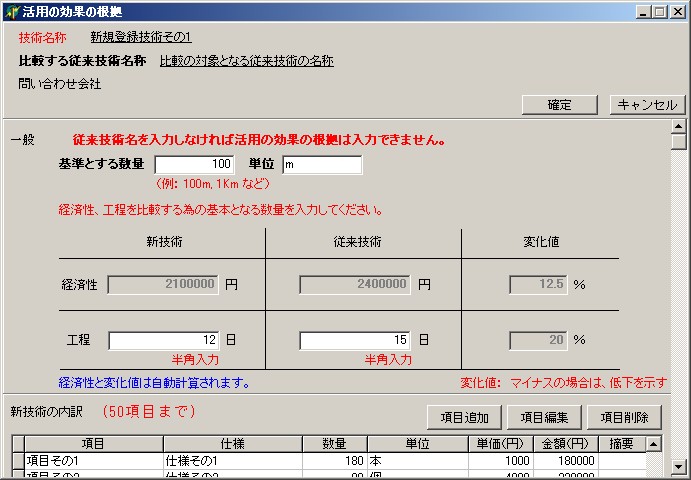This screenshot has height=480, width=691.
Task: Open 項目編集 to edit an item
Action: pyautogui.click(x=544, y=417)
